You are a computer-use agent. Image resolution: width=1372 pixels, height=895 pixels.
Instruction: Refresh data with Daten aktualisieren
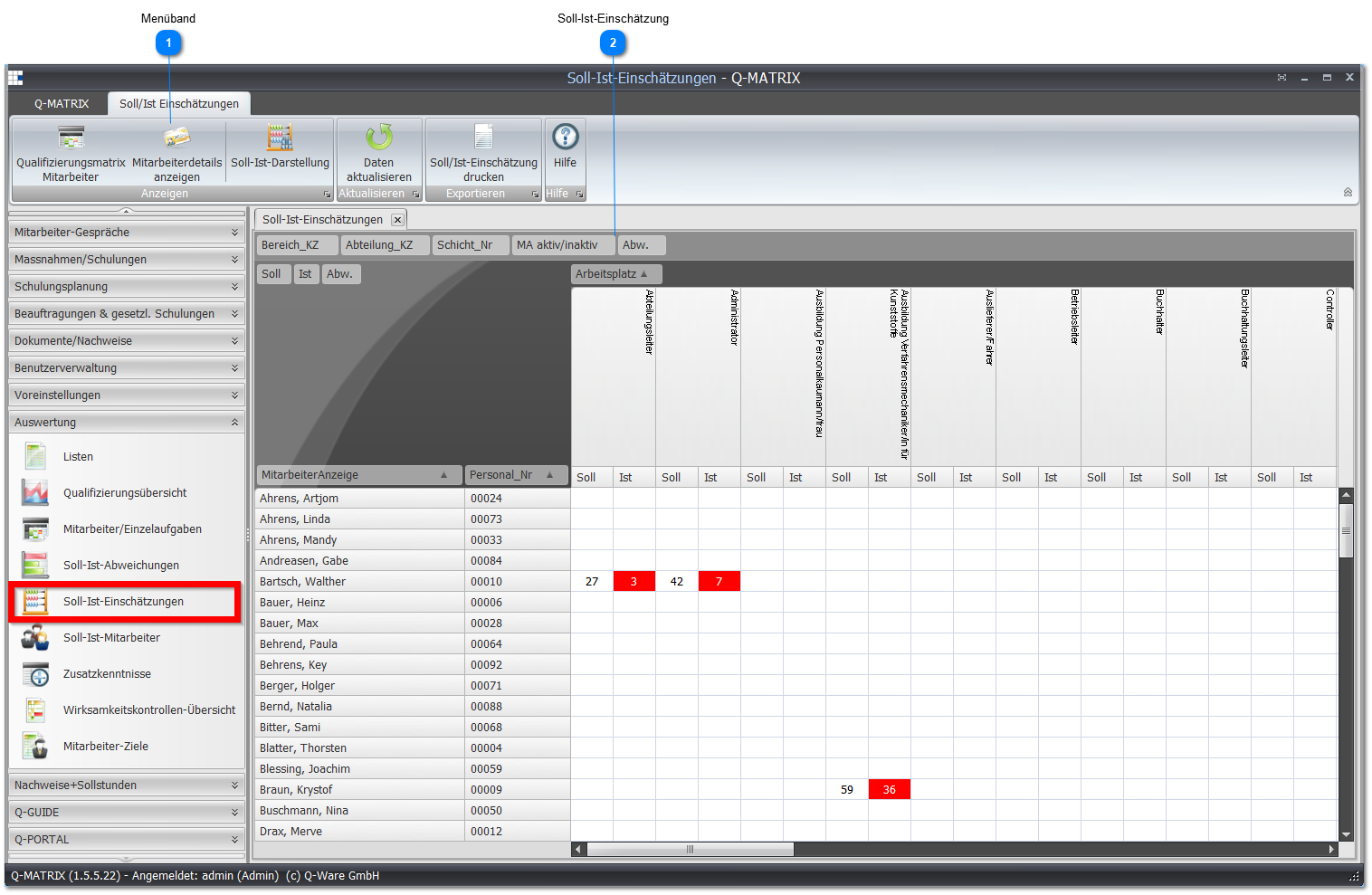(x=379, y=153)
